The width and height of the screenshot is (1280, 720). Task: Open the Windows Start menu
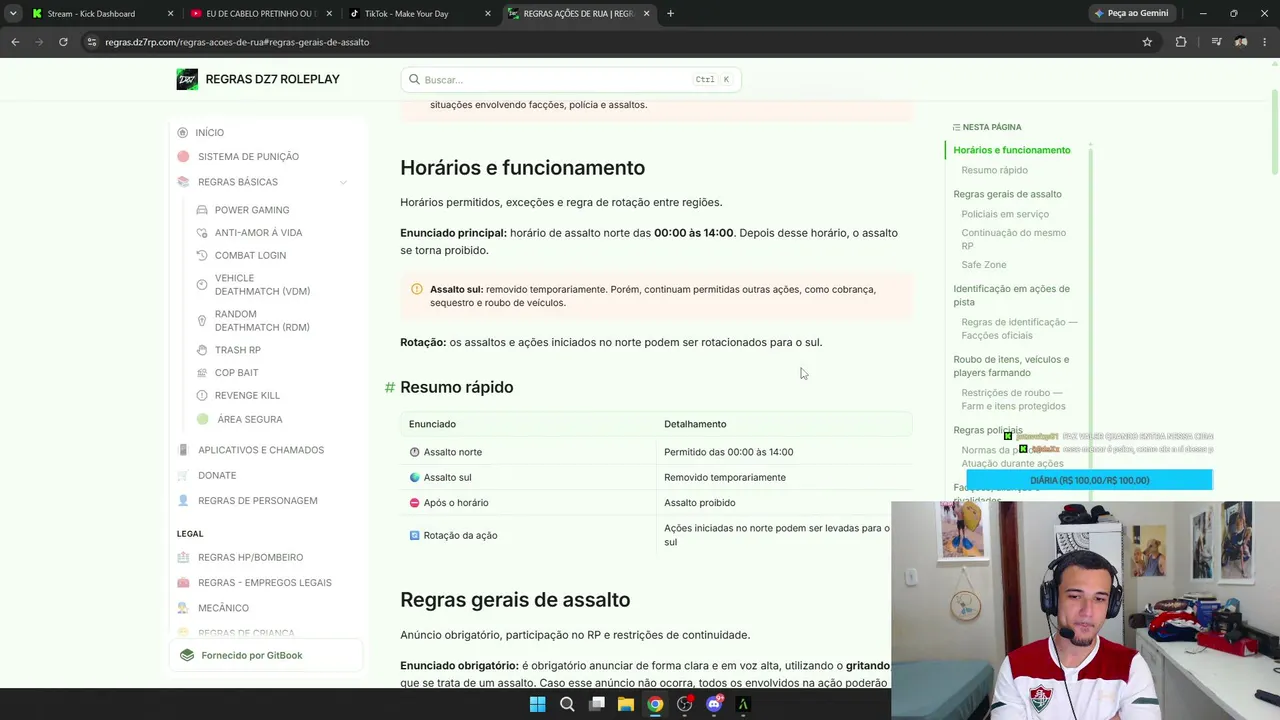537,704
